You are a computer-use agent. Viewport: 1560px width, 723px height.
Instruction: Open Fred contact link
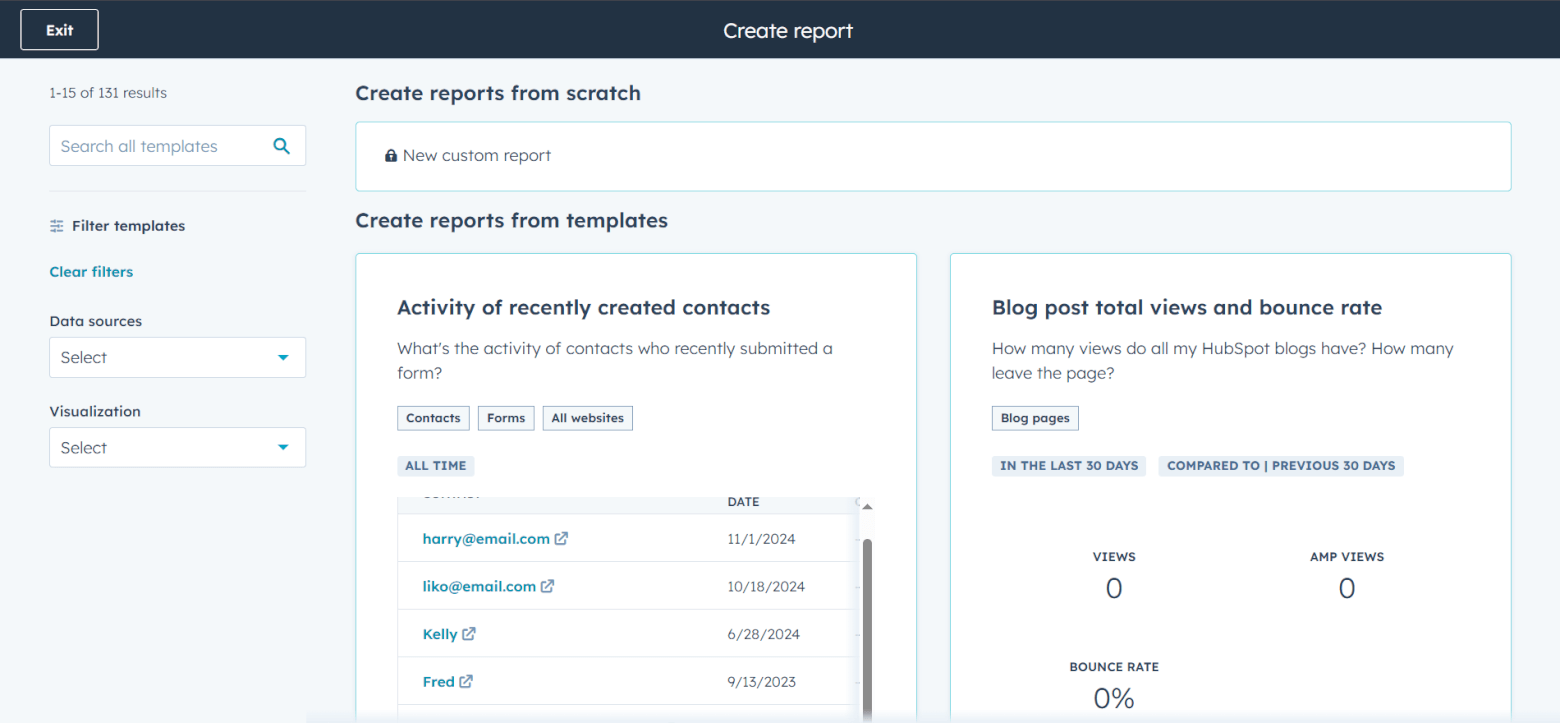point(438,682)
